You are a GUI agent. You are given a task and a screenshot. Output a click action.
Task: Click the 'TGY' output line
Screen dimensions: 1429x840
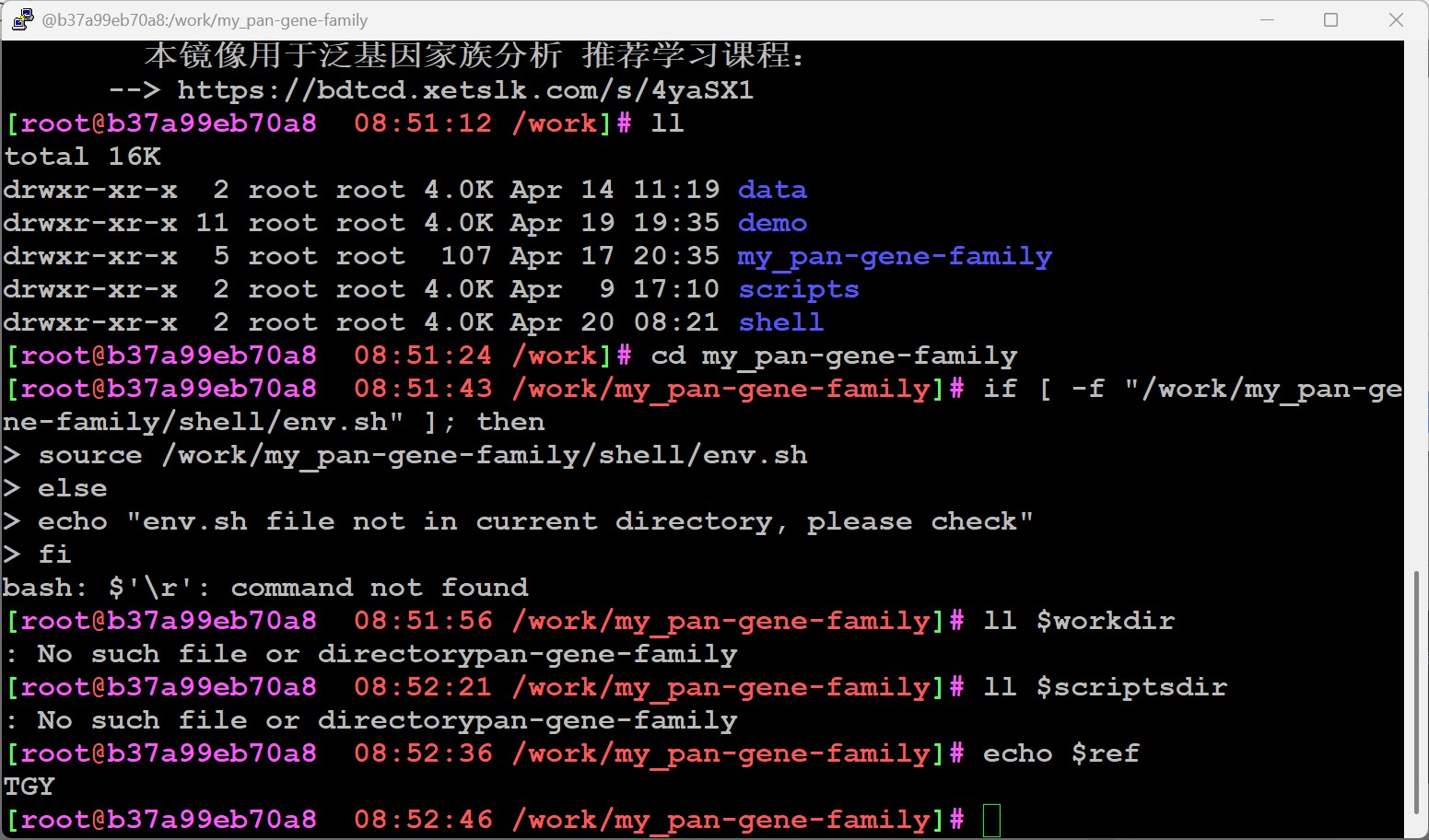tap(29, 787)
